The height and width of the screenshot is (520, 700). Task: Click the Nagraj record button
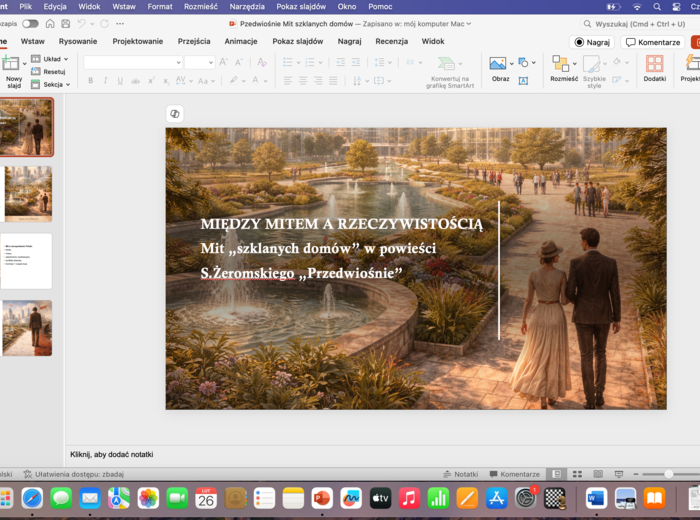592,42
